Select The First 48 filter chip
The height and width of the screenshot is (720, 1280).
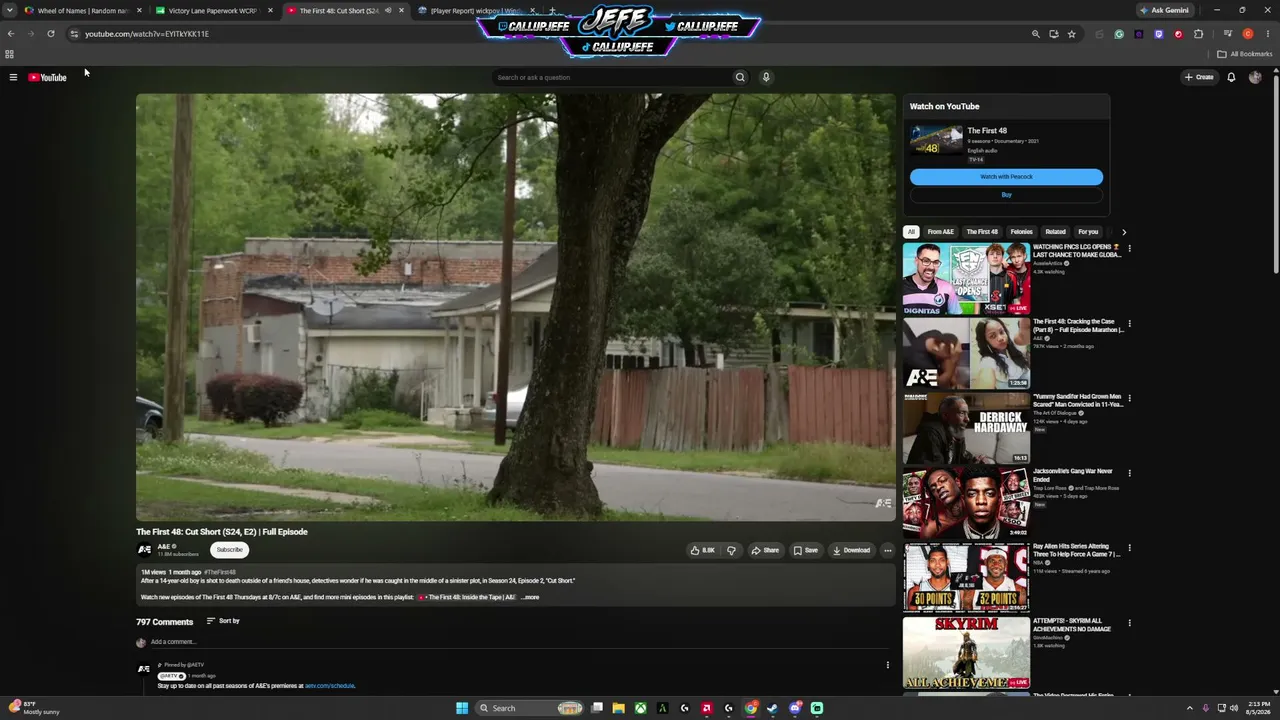pos(982,232)
